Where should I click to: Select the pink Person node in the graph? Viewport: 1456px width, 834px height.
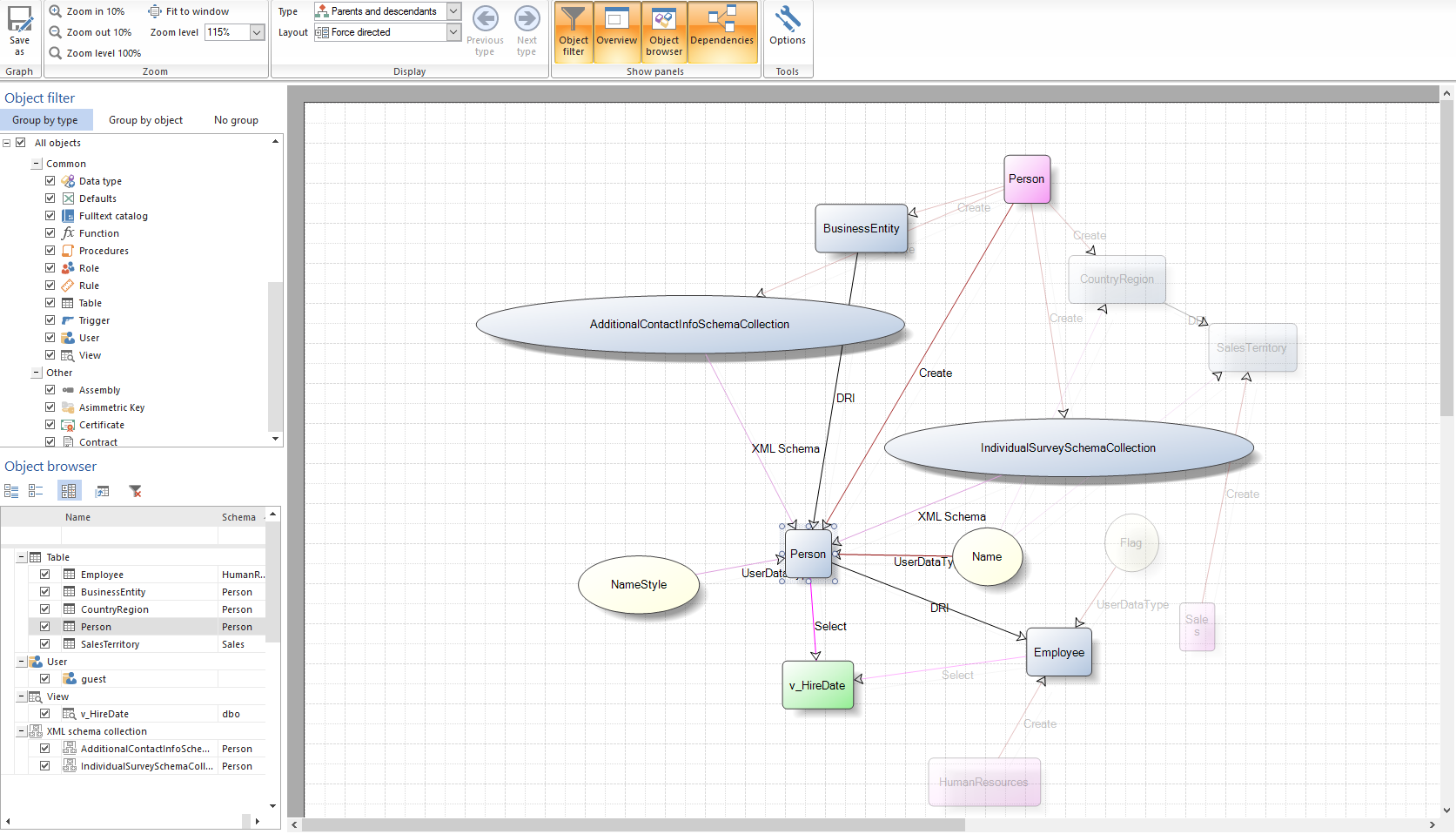(x=1027, y=179)
